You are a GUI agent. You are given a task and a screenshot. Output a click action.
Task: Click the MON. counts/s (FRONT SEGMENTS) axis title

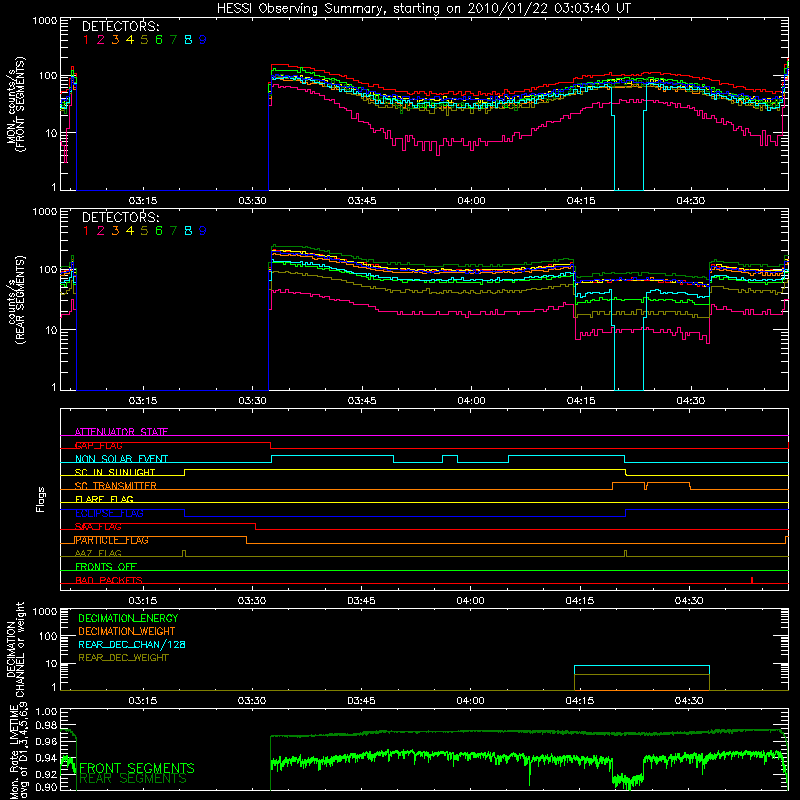pyautogui.click(x=15, y=104)
